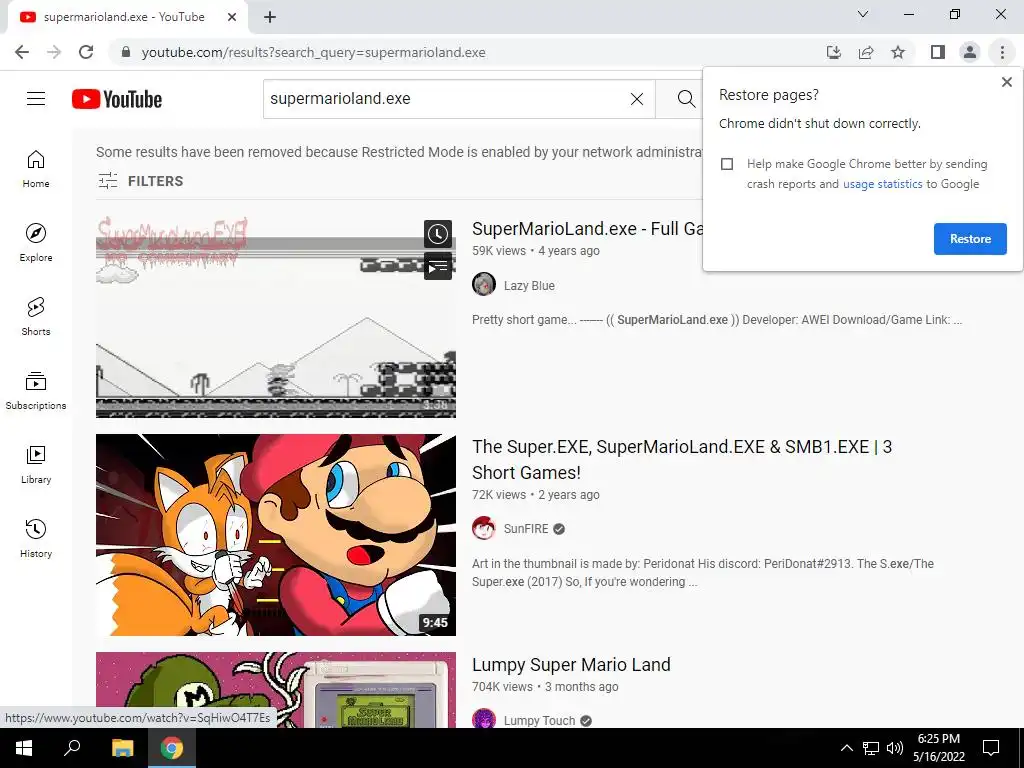Click the 704K views • 3 months ago text
Image resolution: width=1024 pixels, height=768 pixels.
click(545, 687)
